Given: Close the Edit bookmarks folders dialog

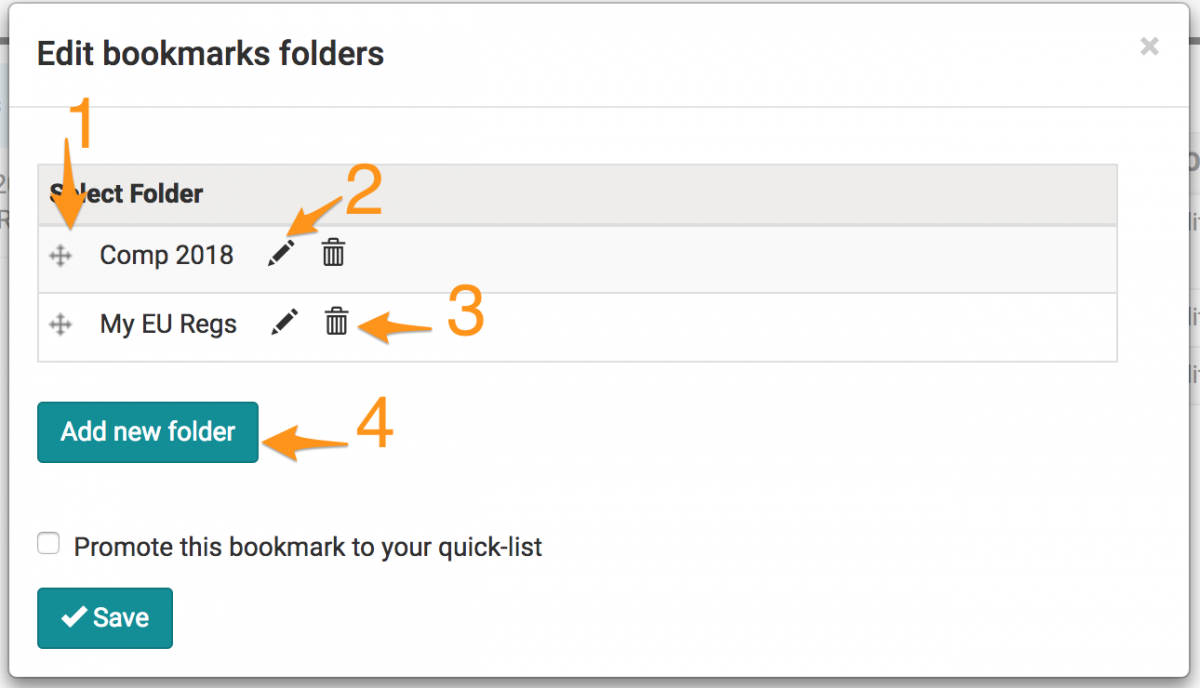Looking at the screenshot, I should click(x=1149, y=46).
